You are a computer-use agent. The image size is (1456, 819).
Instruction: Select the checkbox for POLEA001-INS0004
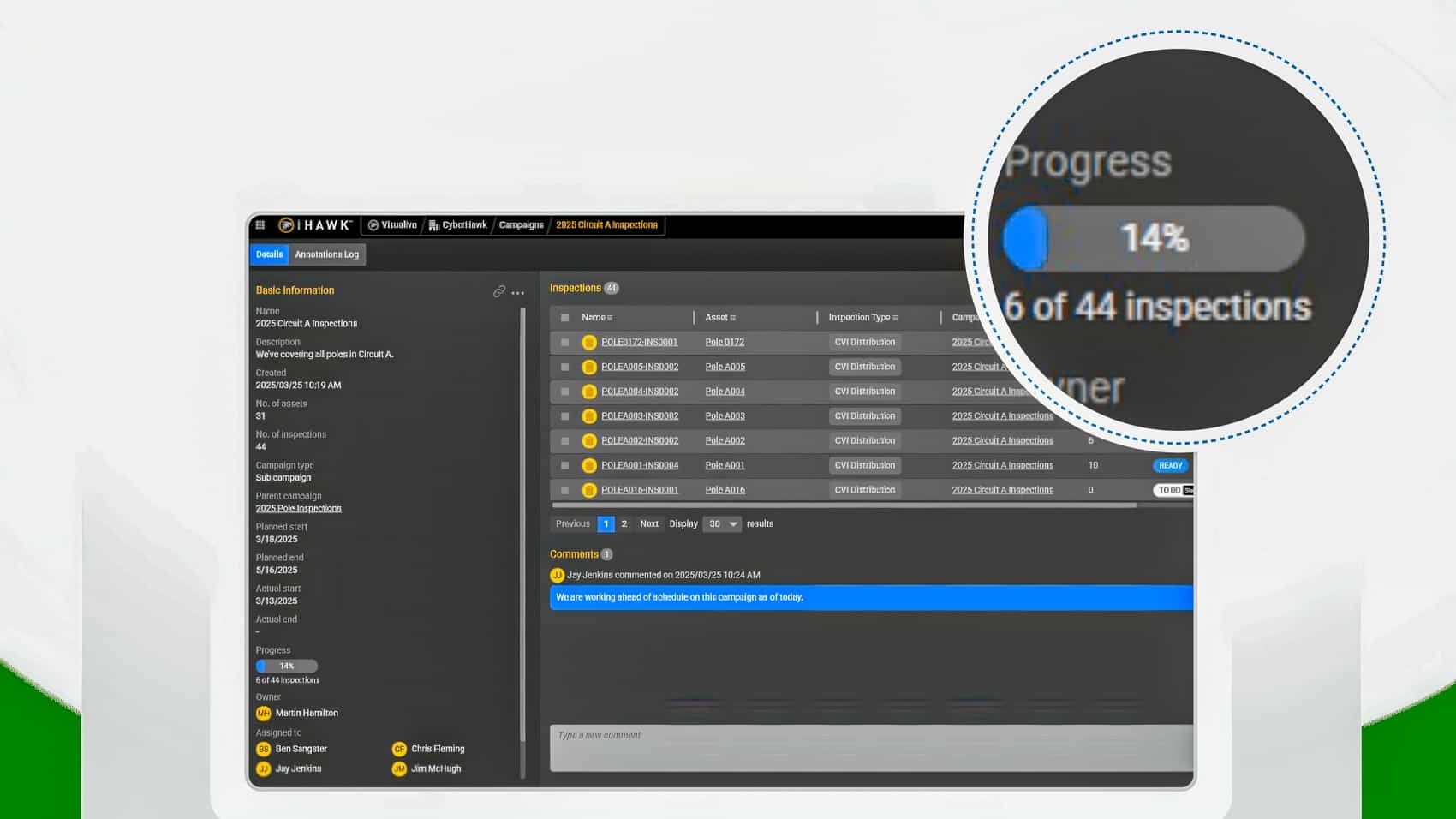(x=564, y=466)
